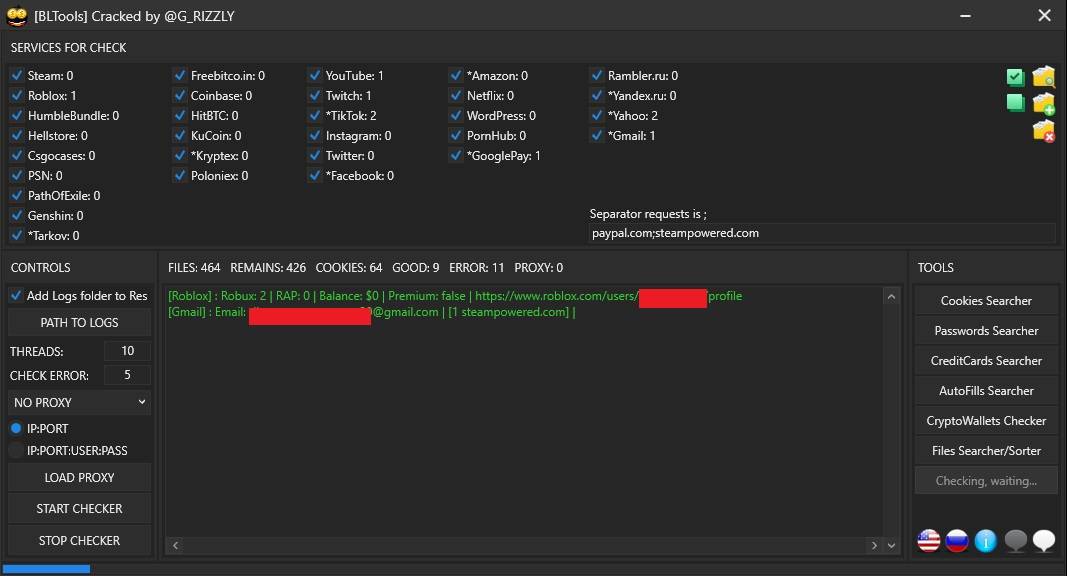
Task: Click the plain green deselect-all square icon
Action: pos(1015,103)
